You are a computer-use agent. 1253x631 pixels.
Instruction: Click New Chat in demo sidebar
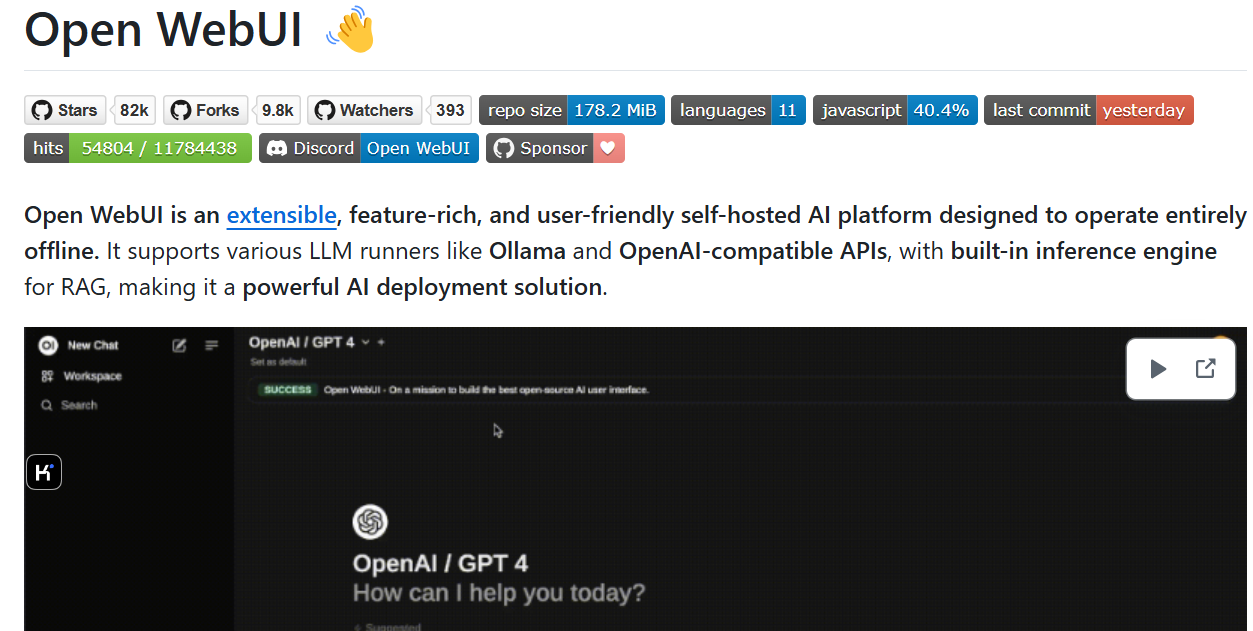click(x=93, y=345)
